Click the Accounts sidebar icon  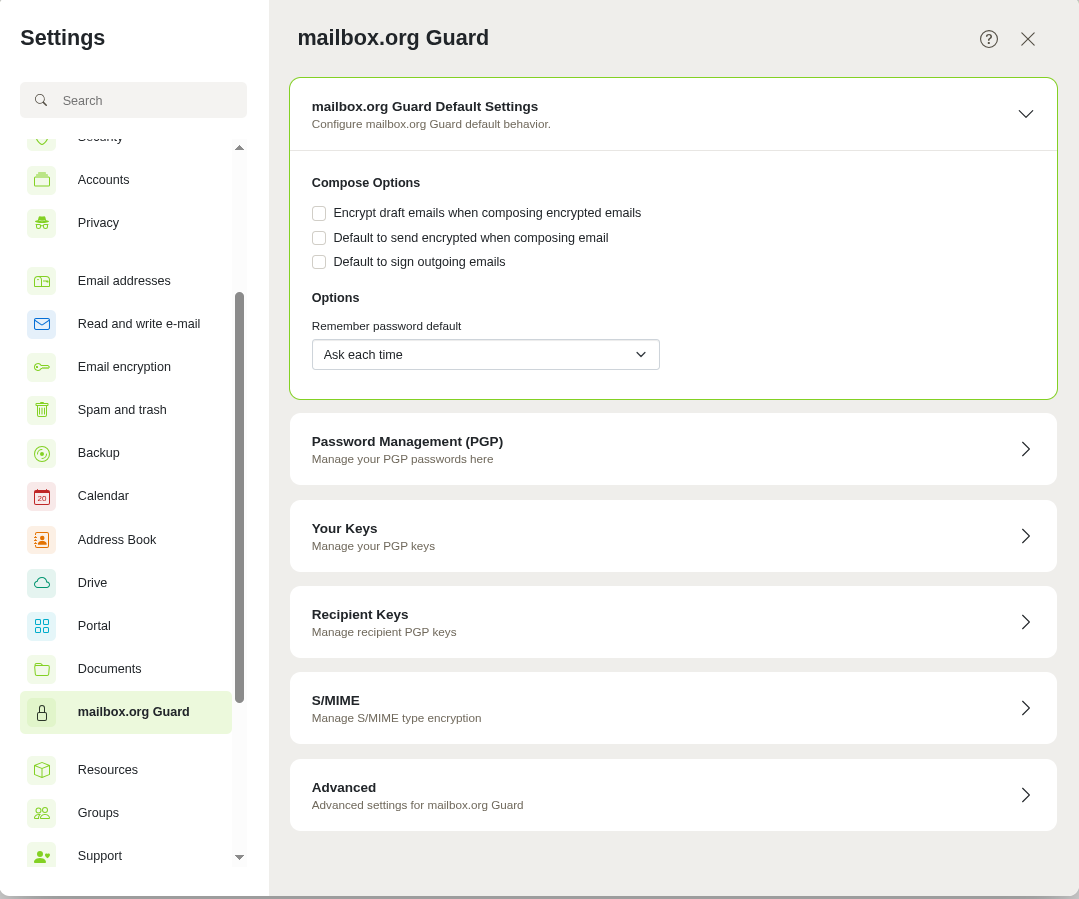pos(42,180)
